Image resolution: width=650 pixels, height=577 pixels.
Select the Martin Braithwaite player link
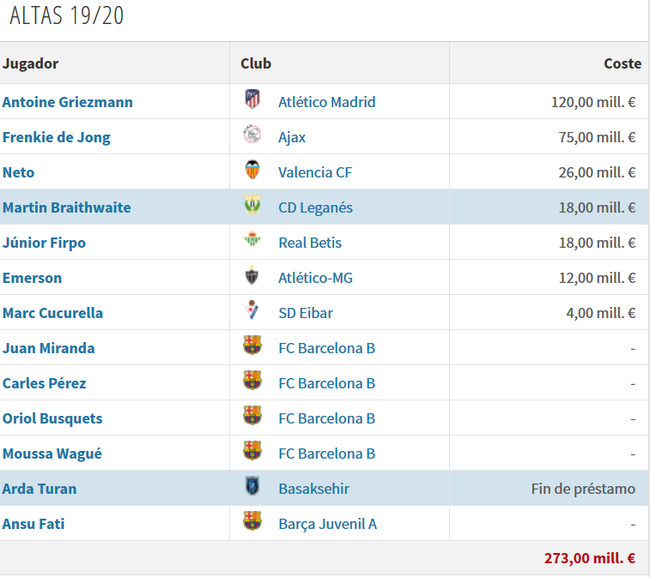(x=67, y=207)
